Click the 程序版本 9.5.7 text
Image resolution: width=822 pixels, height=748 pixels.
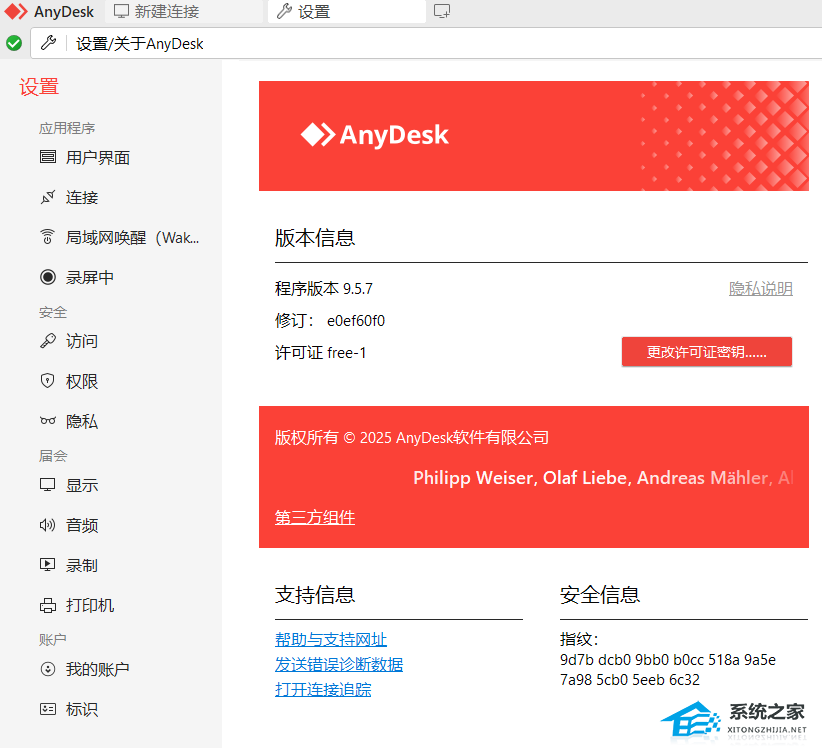point(324,288)
